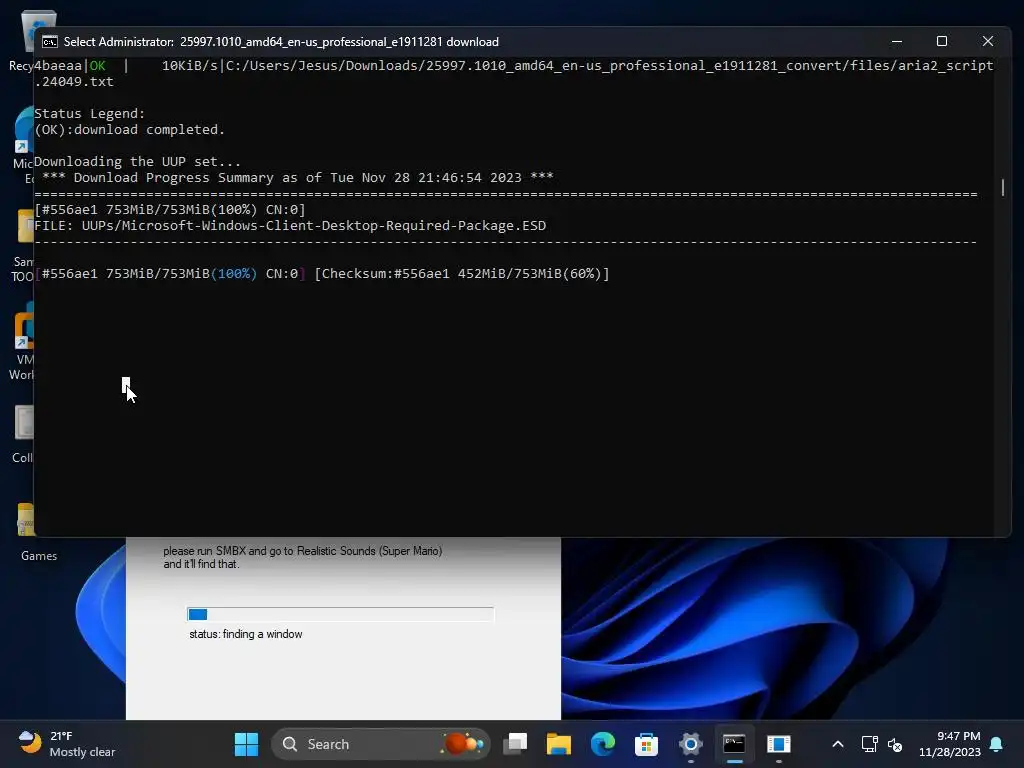The height and width of the screenshot is (768, 1024).
Task: Click the 'FILE: UUPs/Microsoft-Windows-Client-Desktop-Required-Package.ESD' line
Action: point(290,226)
